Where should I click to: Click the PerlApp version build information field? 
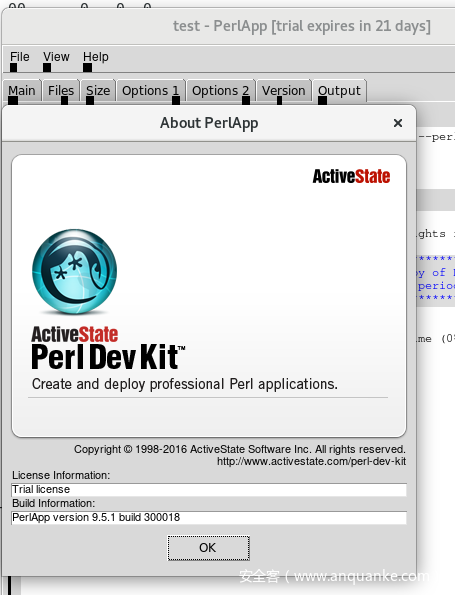point(209,518)
